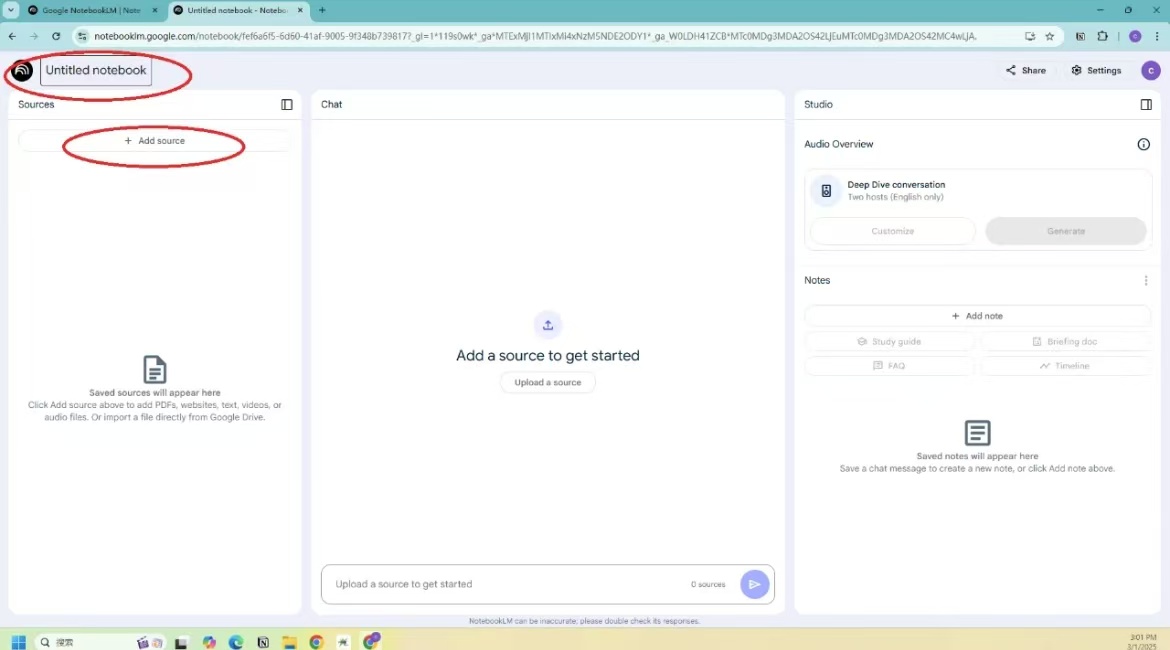1170x650 pixels.
Task: Open Notion from the taskbar
Action: [x=263, y=643]
